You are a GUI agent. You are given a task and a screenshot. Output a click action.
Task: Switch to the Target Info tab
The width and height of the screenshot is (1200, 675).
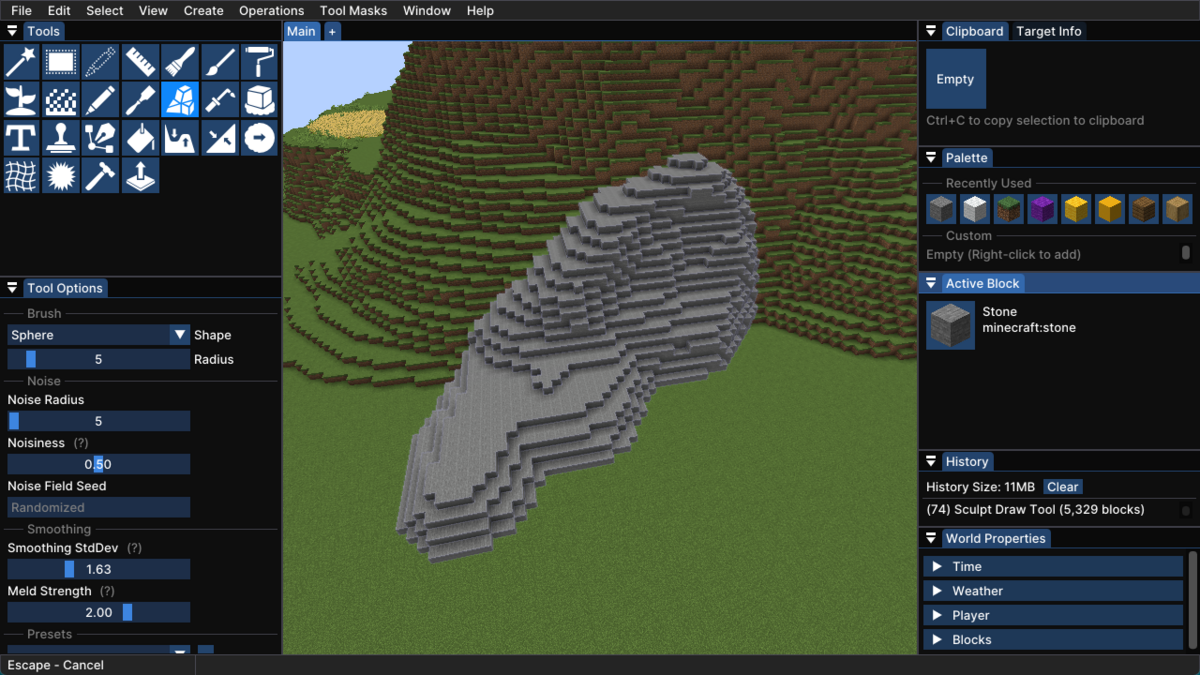tap(1049, 30)
